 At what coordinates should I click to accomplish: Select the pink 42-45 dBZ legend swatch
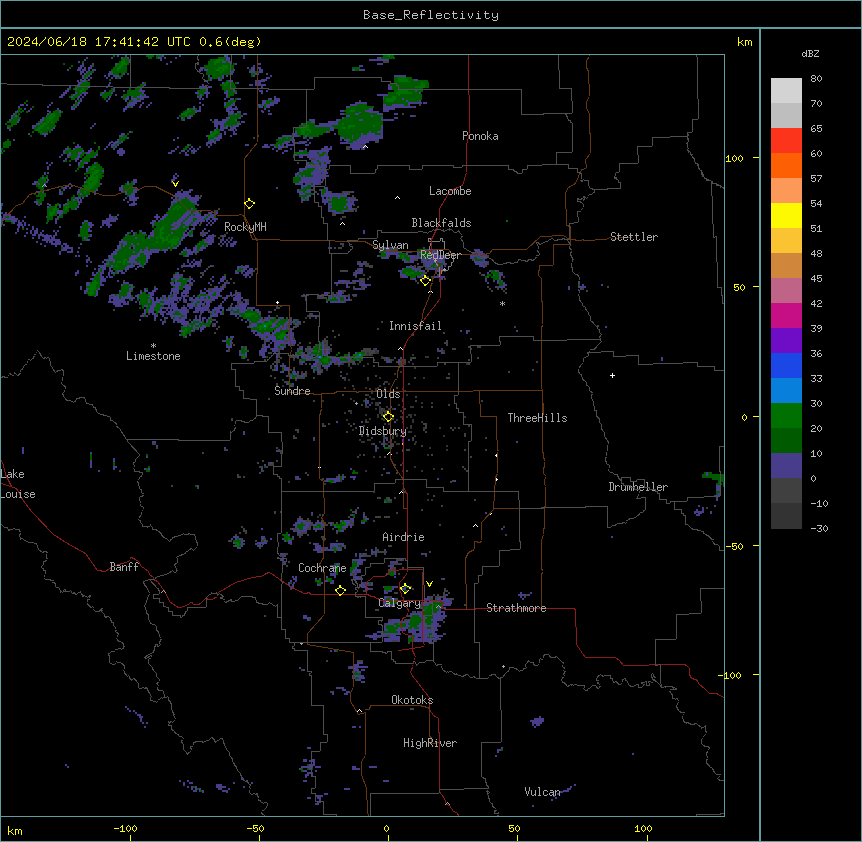tap(786, 291)
